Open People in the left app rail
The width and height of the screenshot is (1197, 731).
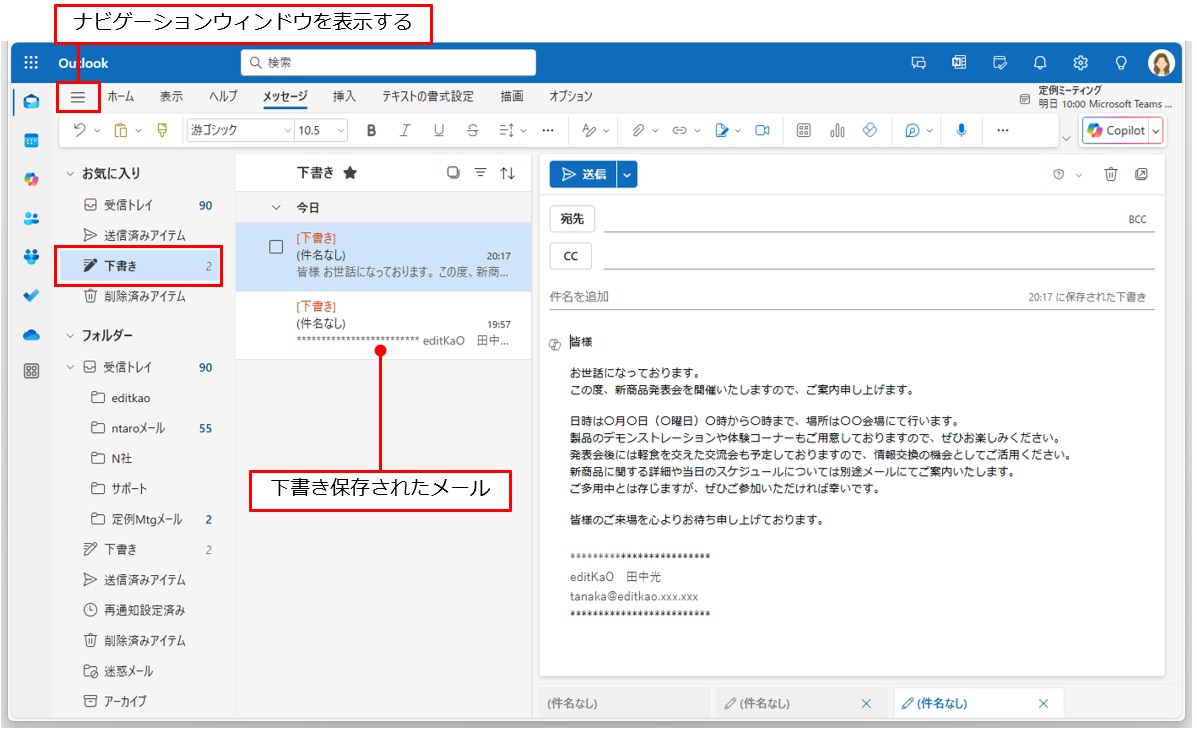pos(31,218)
